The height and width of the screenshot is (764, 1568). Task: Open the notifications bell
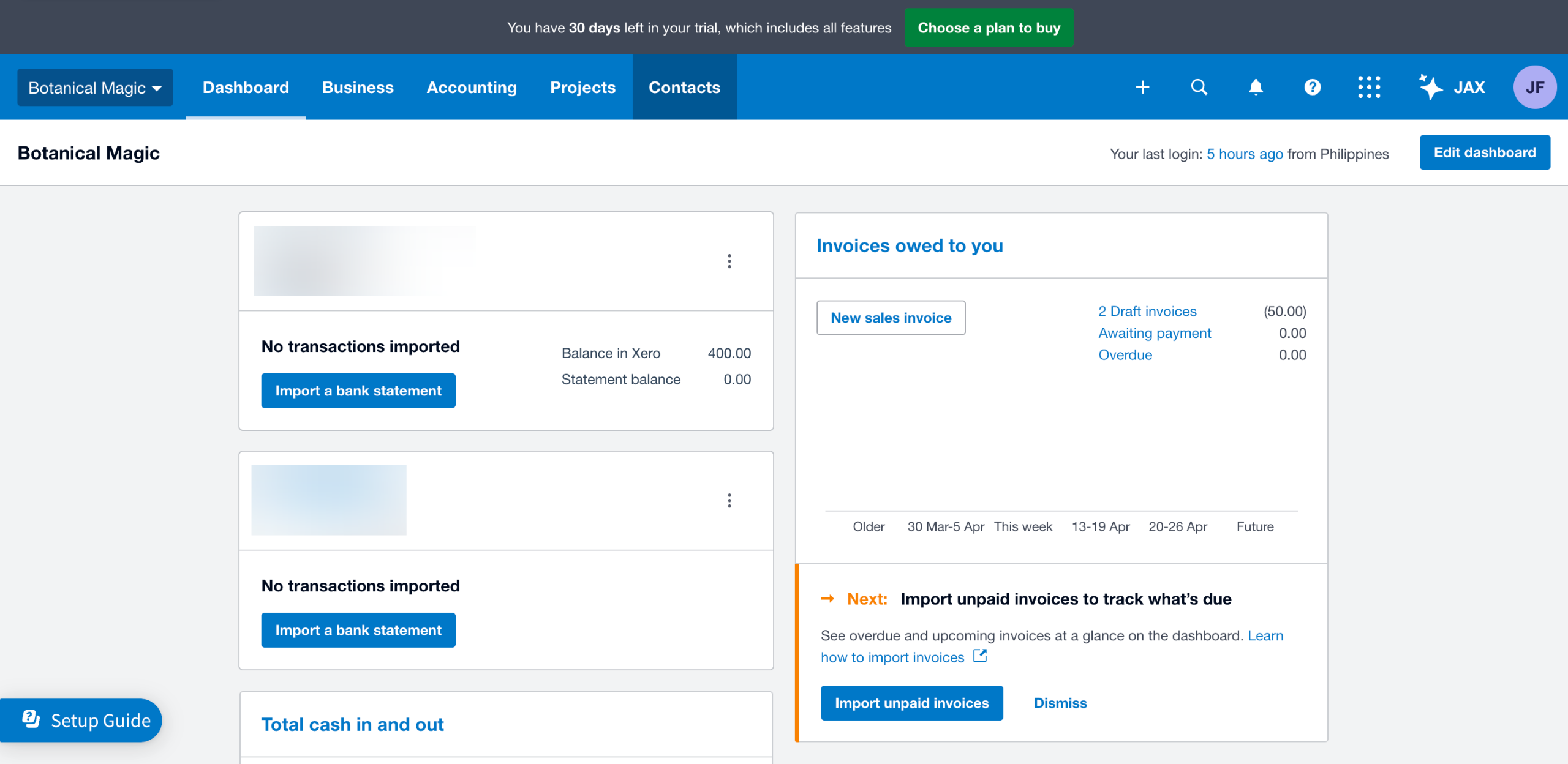pos(1256,87)
